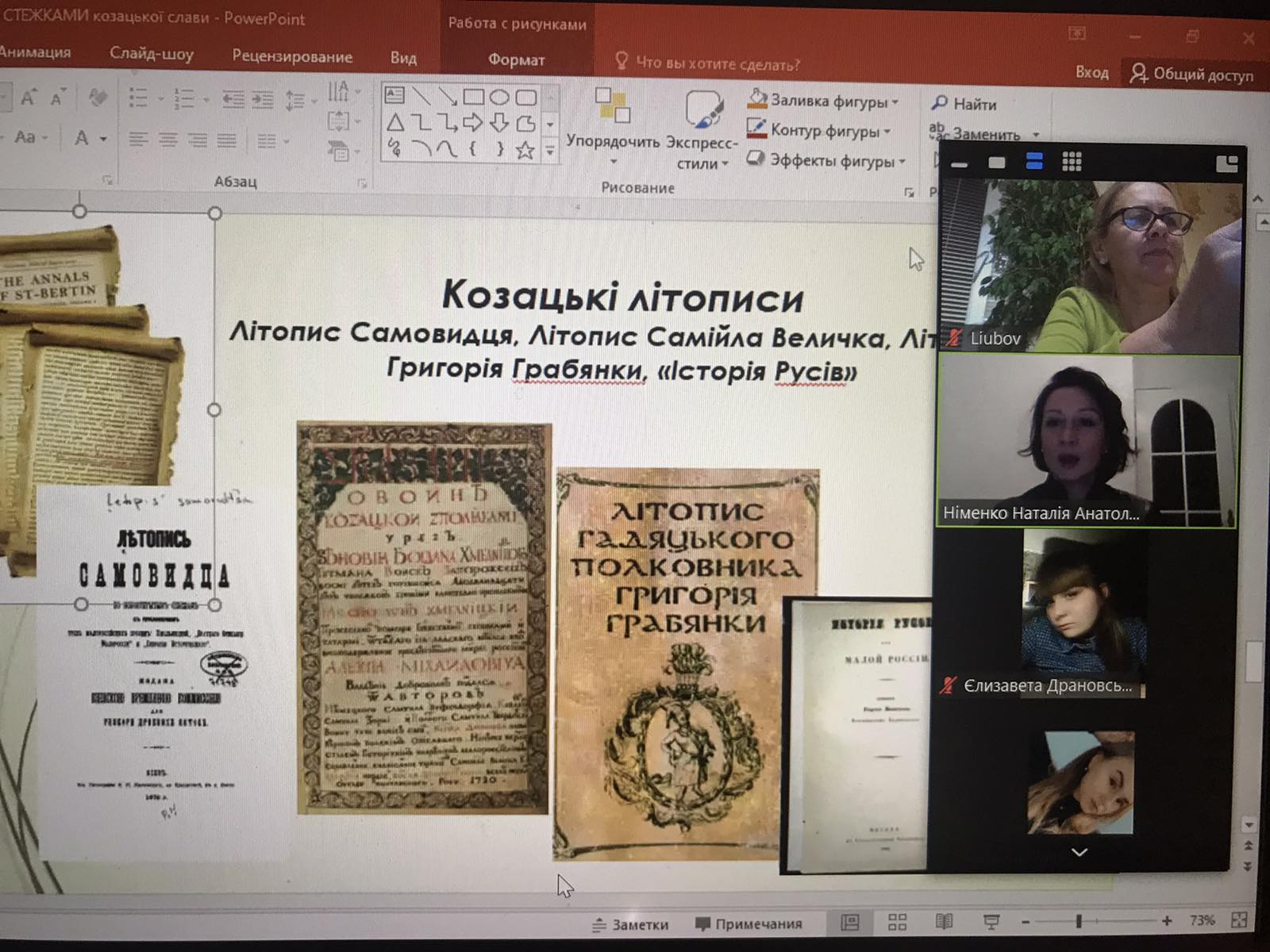Viewport: 1270px width, 952px height.
Task: Select the text box shape tool
Action: pos(394,96)
